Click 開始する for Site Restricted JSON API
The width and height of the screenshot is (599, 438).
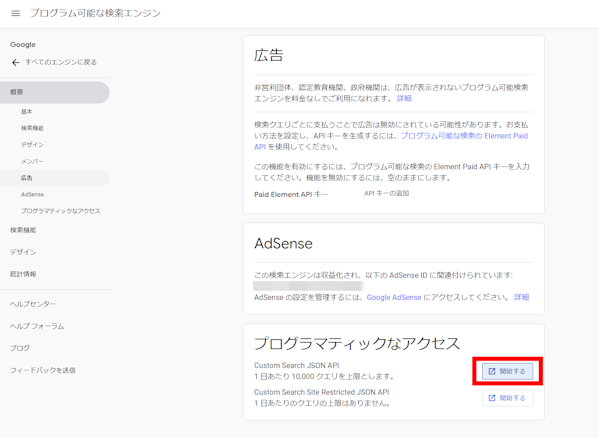(x=507, y=398)
